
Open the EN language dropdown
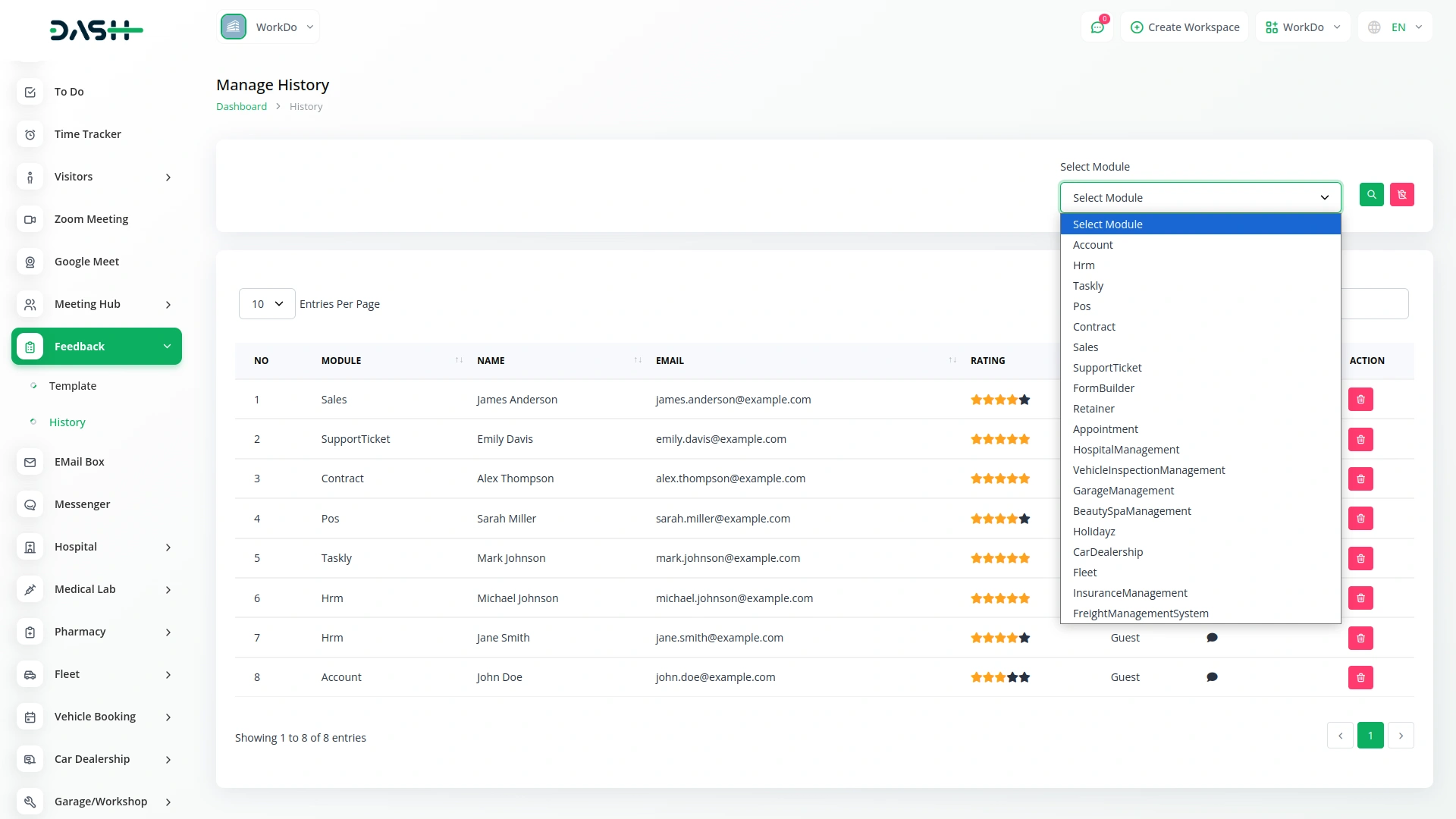(x=1397, y=27)
